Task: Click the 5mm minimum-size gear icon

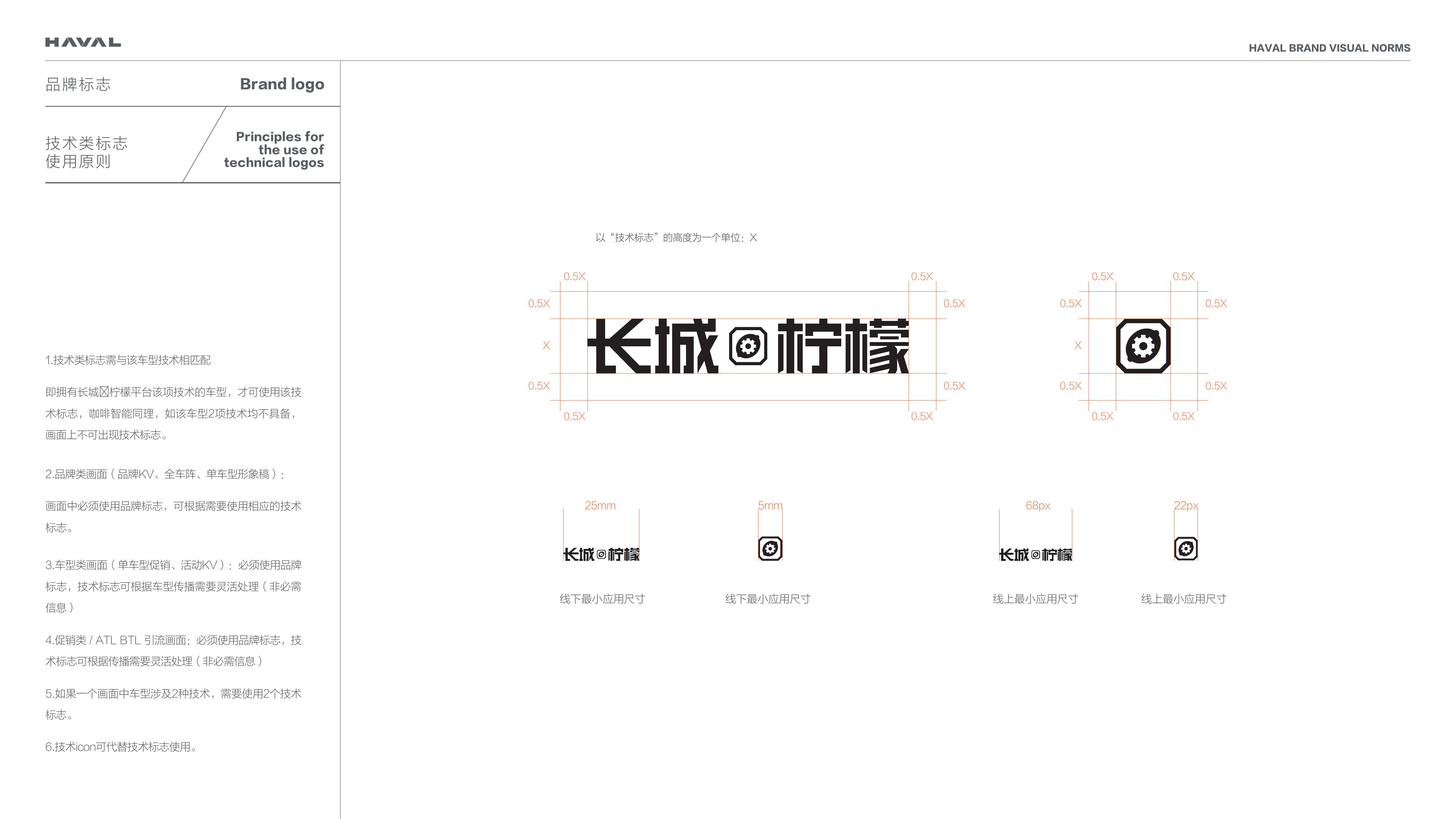Action: [770, 548]
